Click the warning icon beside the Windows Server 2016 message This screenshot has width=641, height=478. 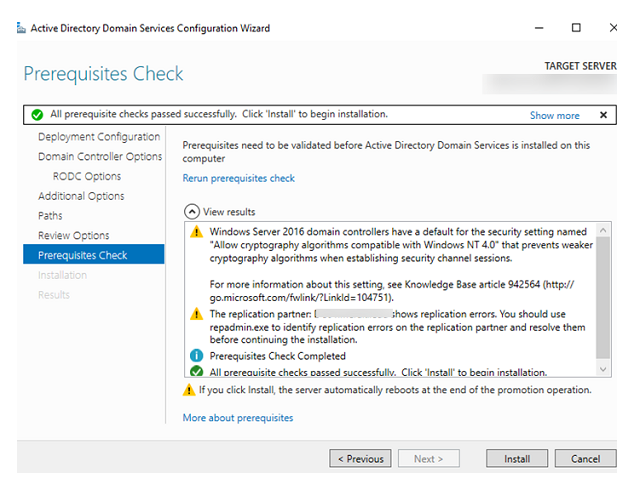pos(197,231)
